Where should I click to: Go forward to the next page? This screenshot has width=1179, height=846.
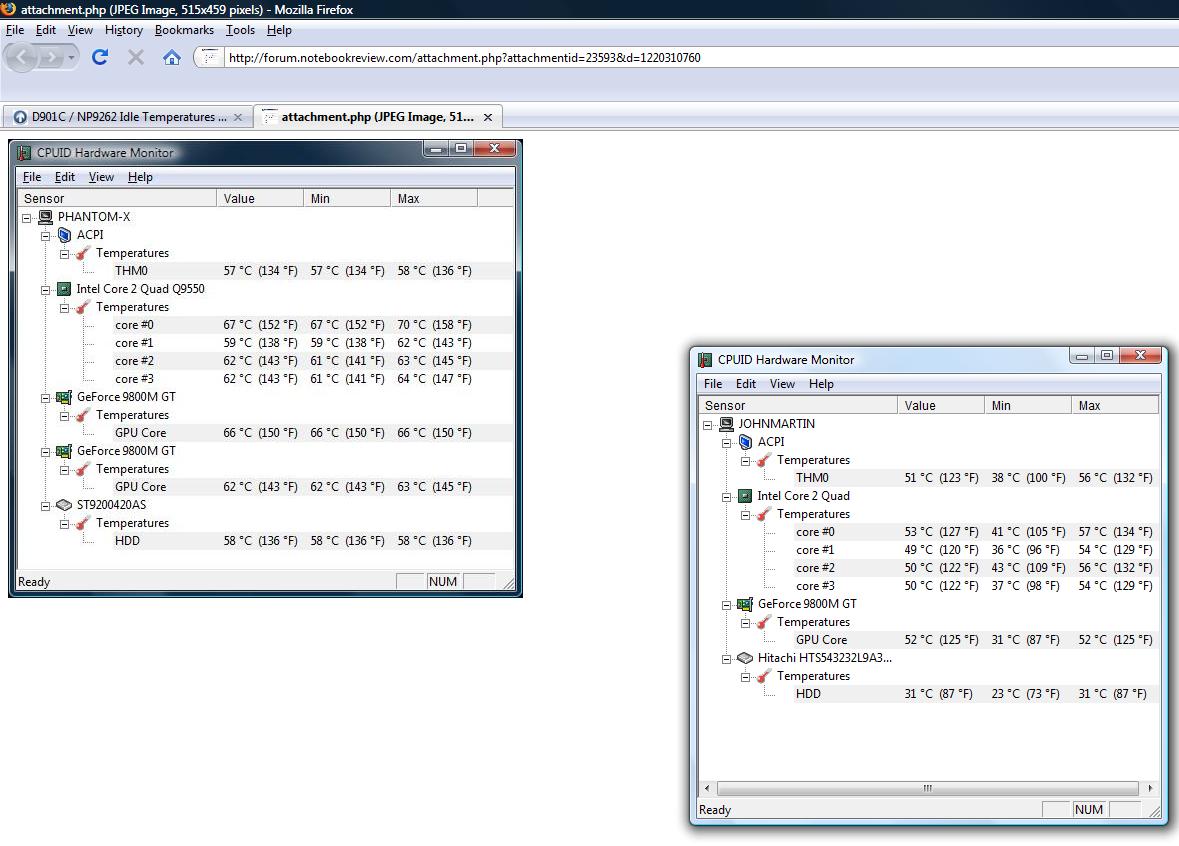pyautogui.click(x=51, y=57)
